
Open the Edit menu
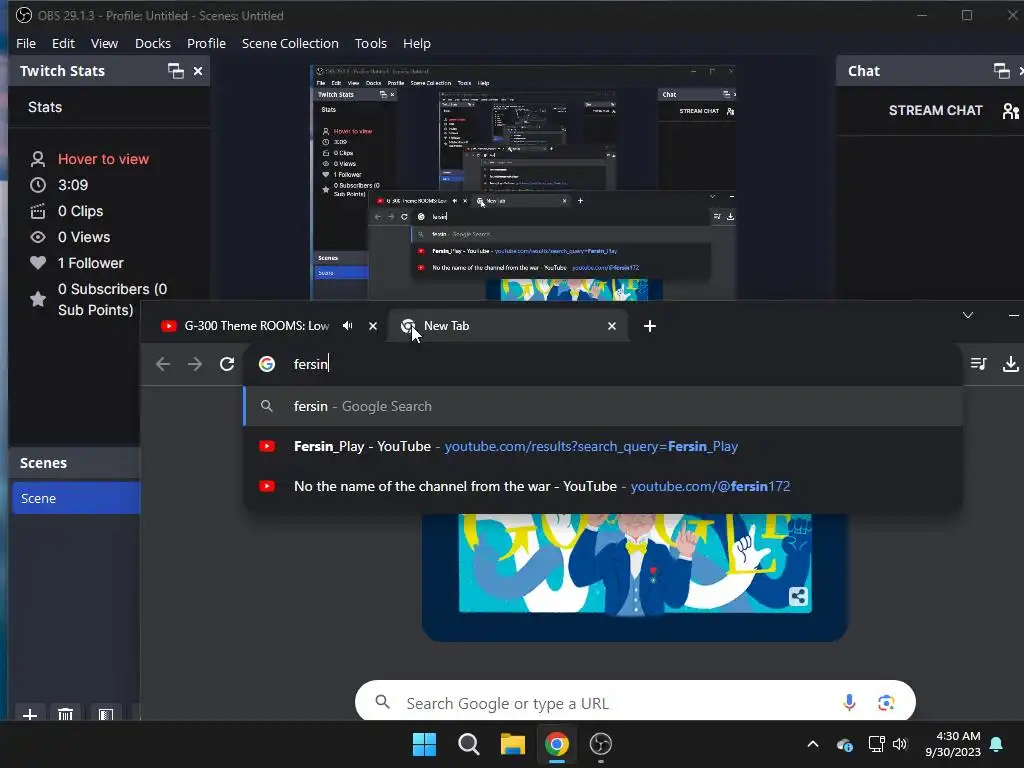point(63,44)
